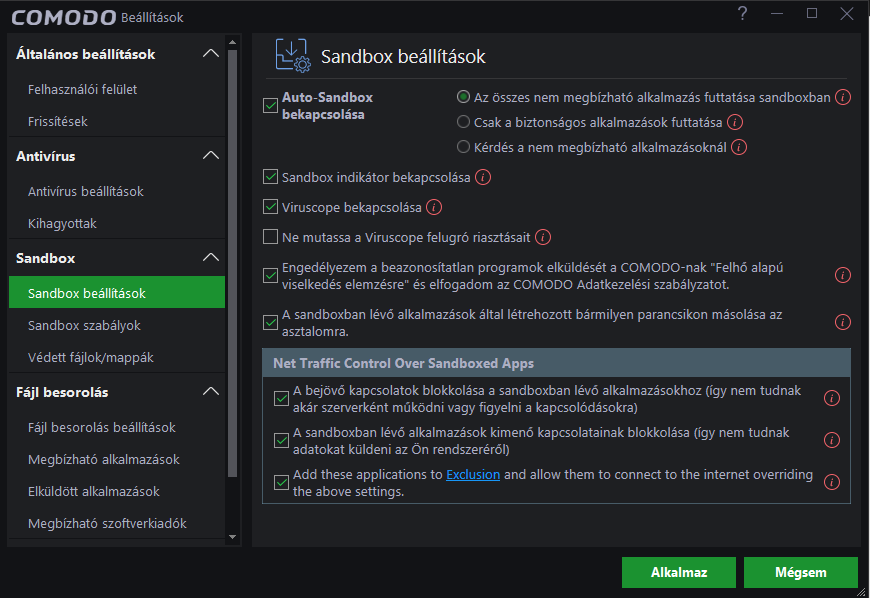Click the help question mark icon
This screenshot has height=598, width=870.
[742, 13]
